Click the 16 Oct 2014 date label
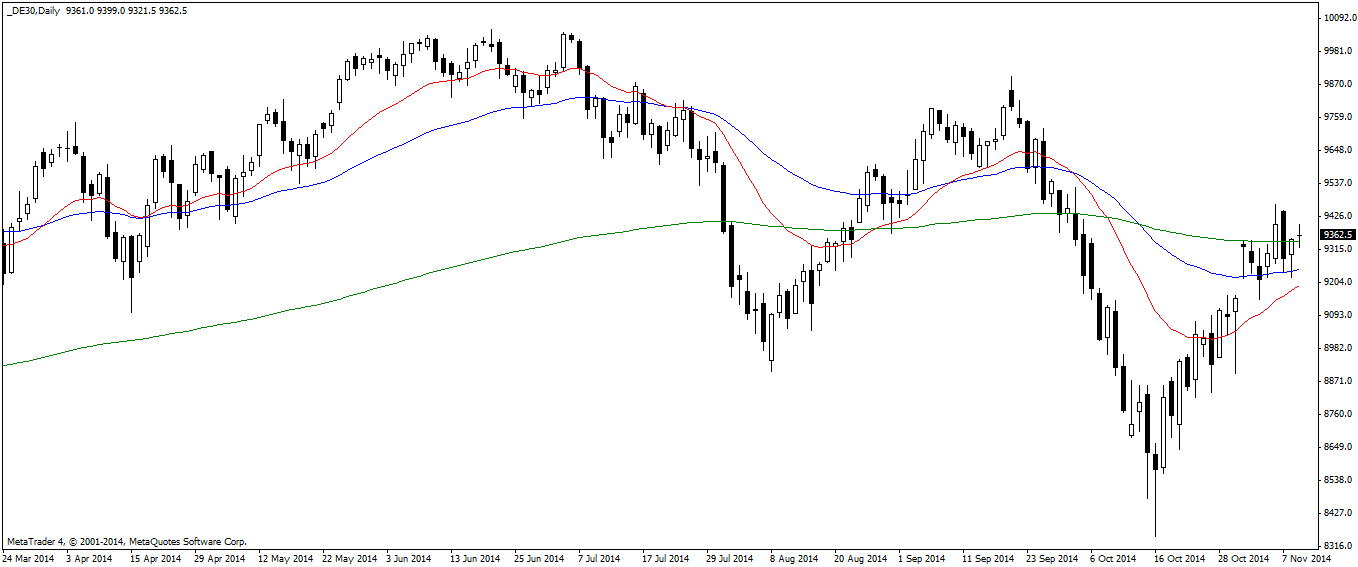Viewport: 1358px width, 567px height. coord(1179,558)
